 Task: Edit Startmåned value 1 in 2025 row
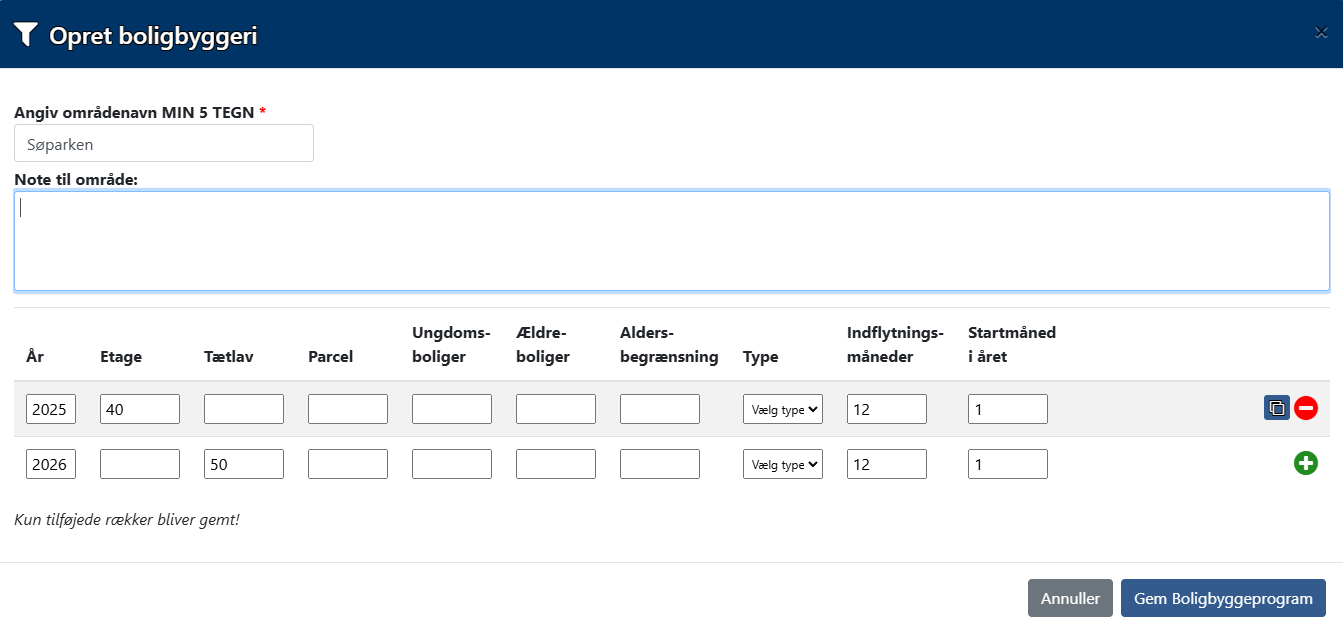pos(1008,409)
